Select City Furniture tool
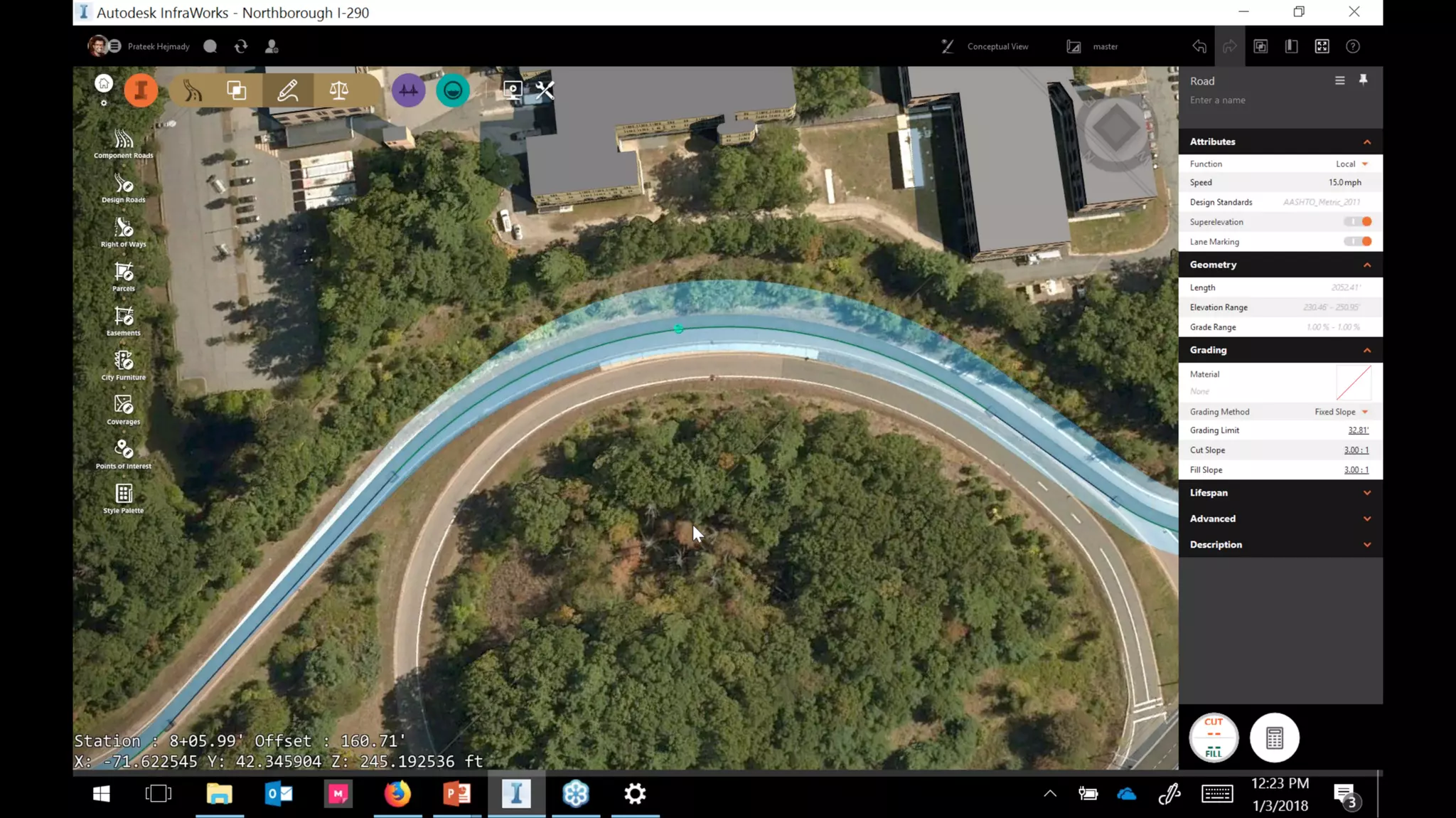 (x=124, y=366)
